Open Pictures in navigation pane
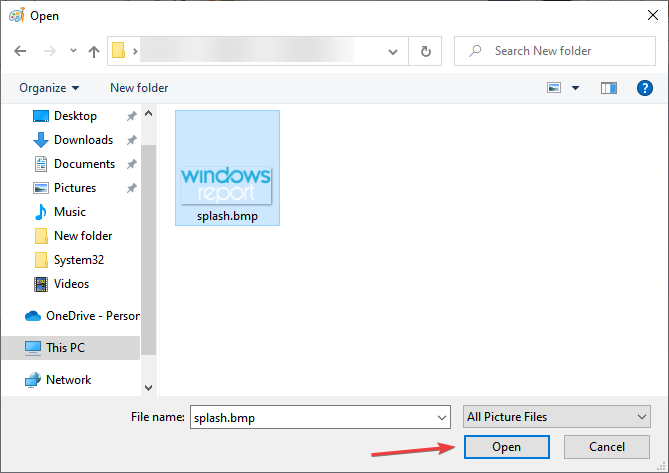Viewport: 669px width, 473px height. click(x=75, y=188)
